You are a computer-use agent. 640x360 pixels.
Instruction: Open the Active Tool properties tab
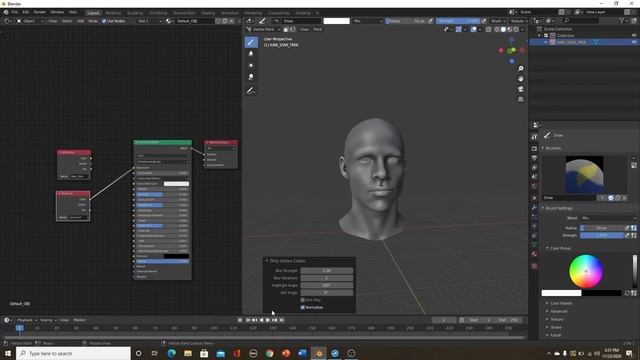tap(534, 137)
